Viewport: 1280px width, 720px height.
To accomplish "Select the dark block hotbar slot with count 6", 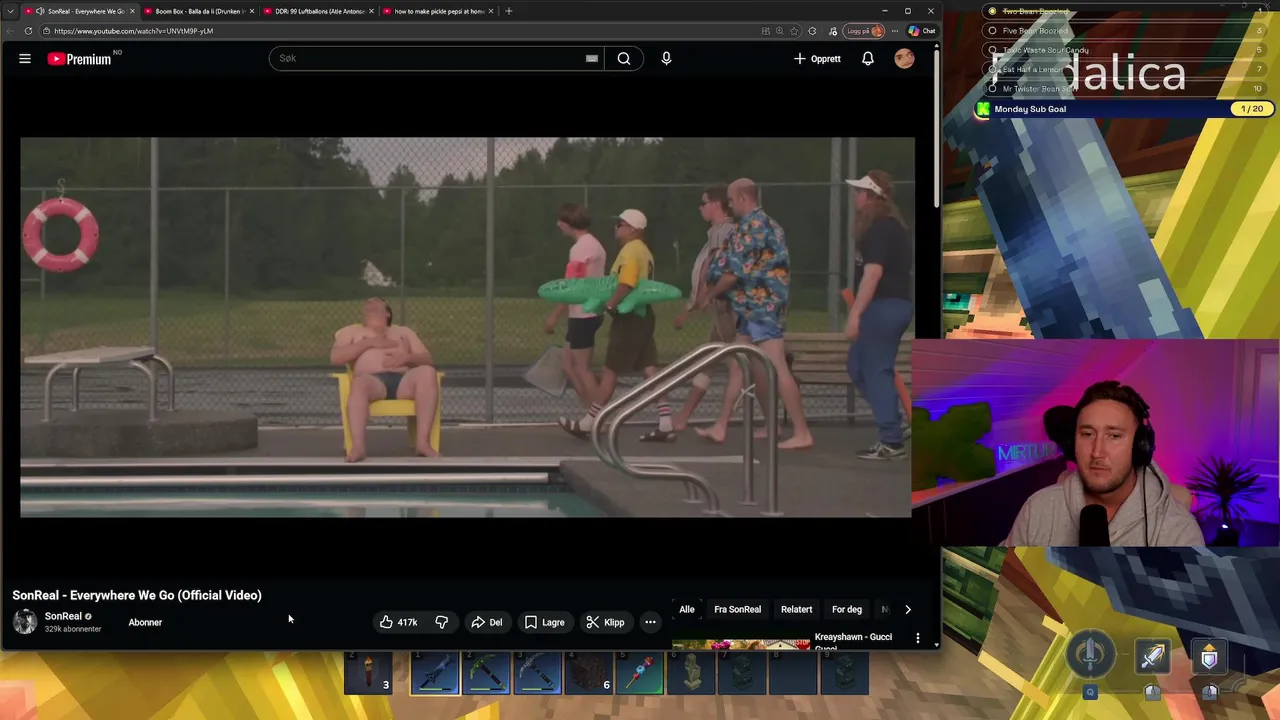I will 589,672.
